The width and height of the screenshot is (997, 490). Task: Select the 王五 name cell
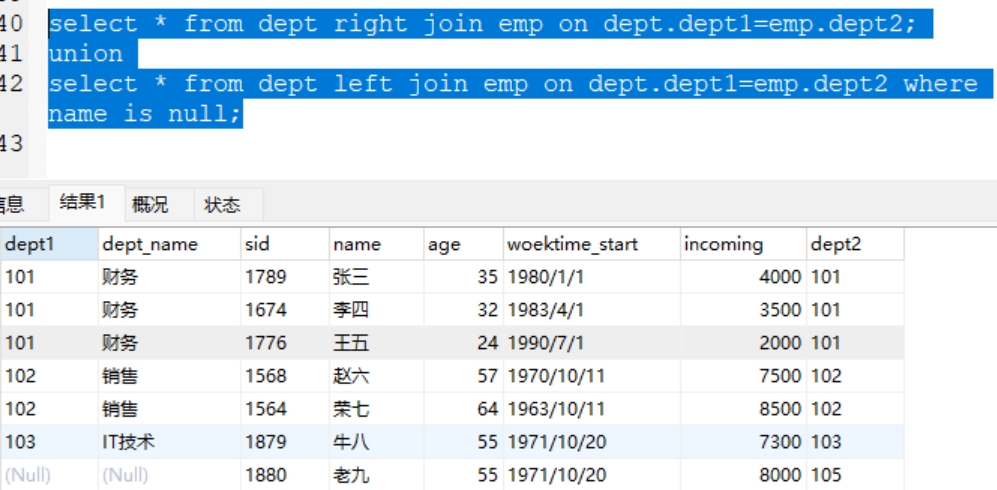coord(376,343)
